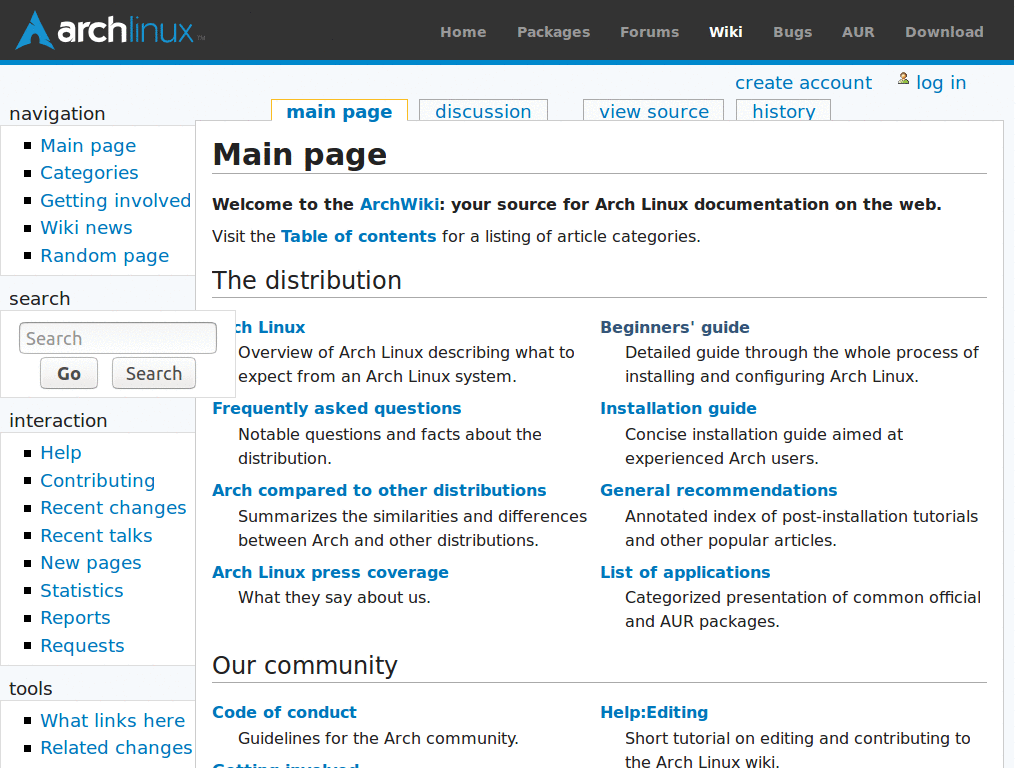Open Arch compared to other distributions
Screen dimensions: 1024x768
(379, 490)
